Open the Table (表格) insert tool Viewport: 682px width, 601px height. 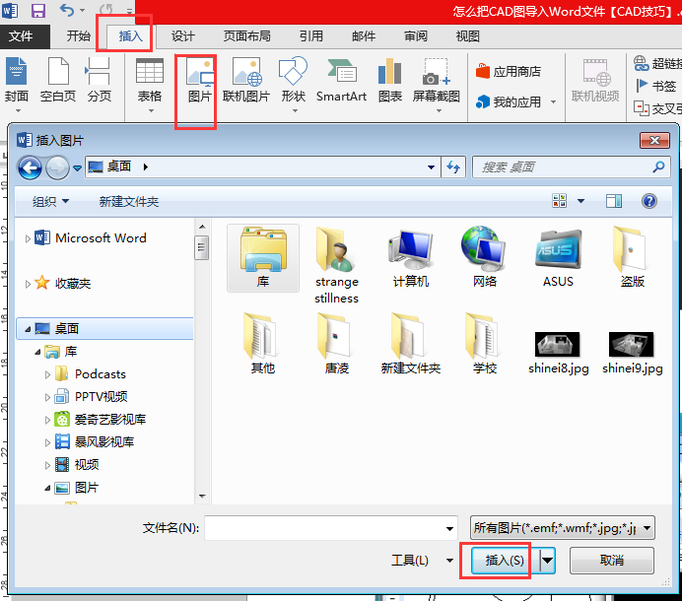point(150,85)
